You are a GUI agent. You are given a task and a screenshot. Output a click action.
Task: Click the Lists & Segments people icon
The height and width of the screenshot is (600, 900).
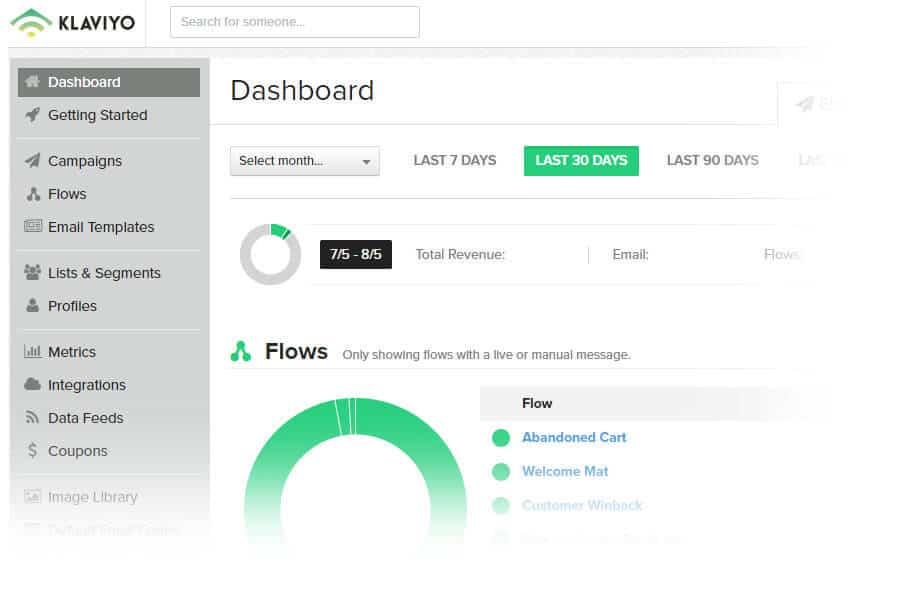coord(33,273)
